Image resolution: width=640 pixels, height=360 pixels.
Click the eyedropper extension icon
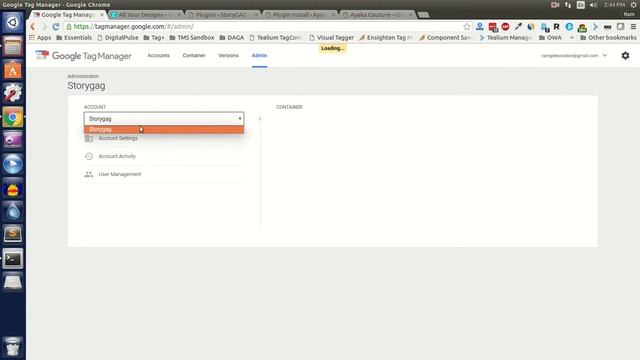(518, 27)
